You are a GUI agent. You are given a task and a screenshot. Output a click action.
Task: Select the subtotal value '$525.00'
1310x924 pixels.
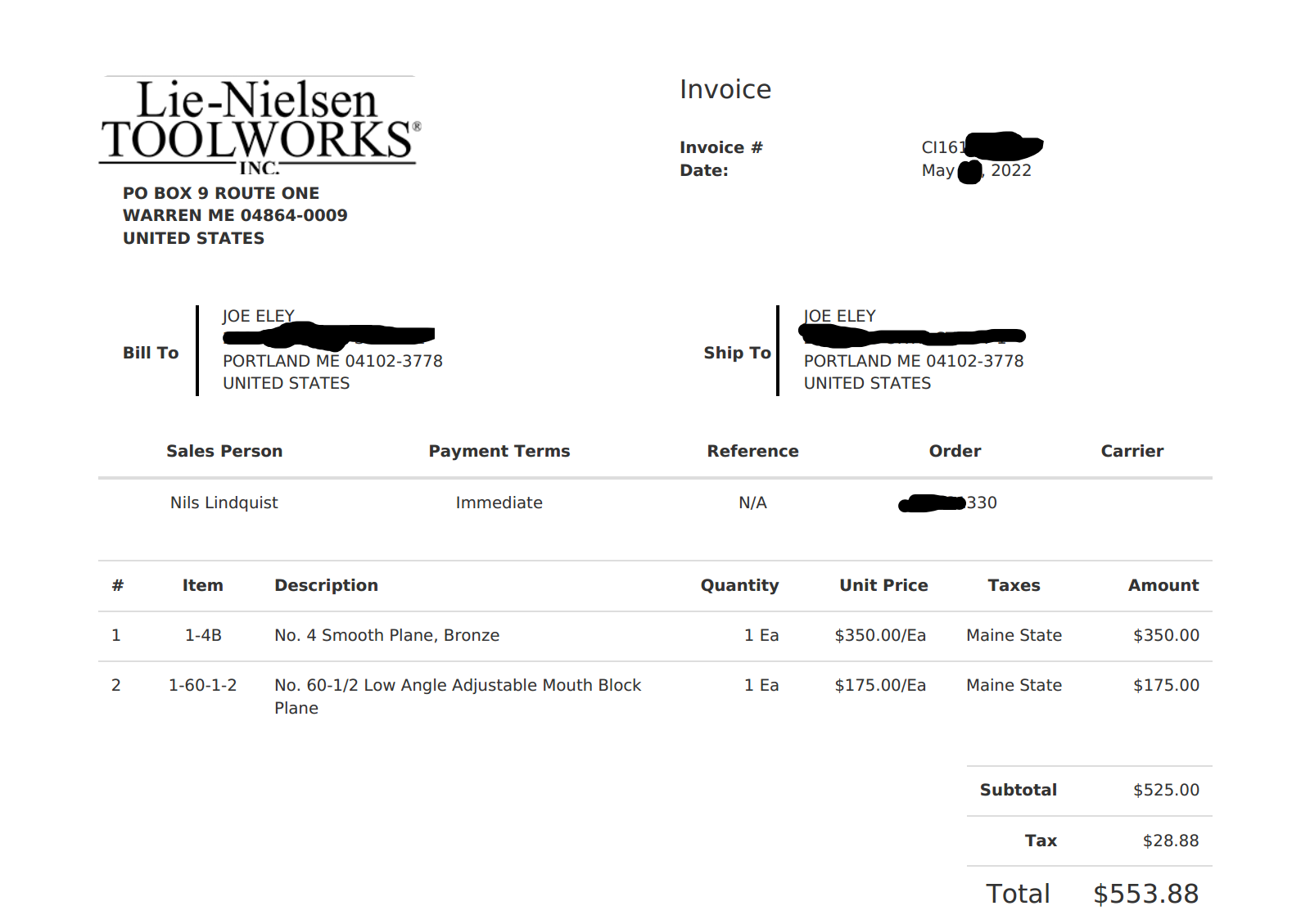coord(1166,790)
